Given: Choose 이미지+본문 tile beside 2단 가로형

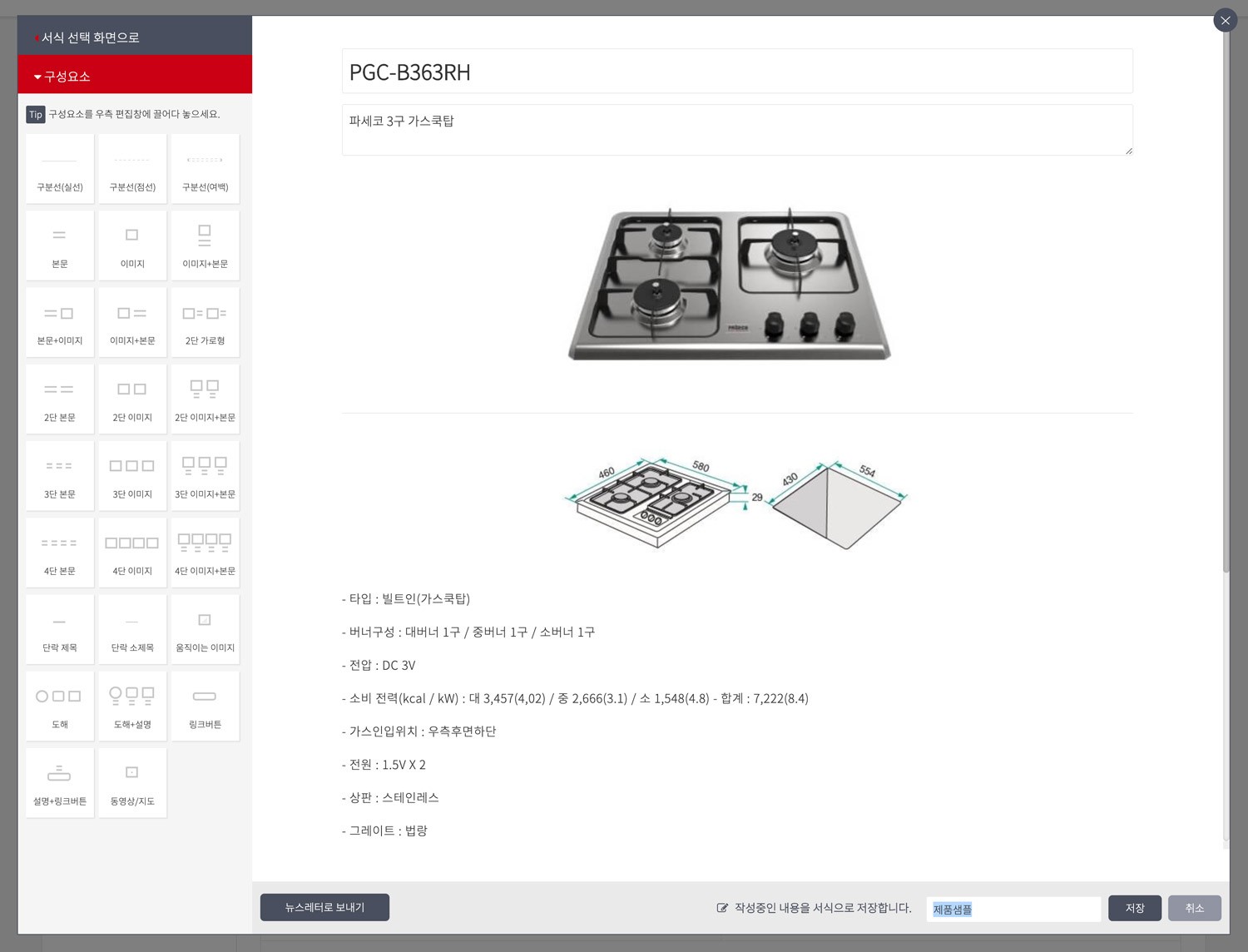Looking at the screenshot, I should tap(132, 322).
